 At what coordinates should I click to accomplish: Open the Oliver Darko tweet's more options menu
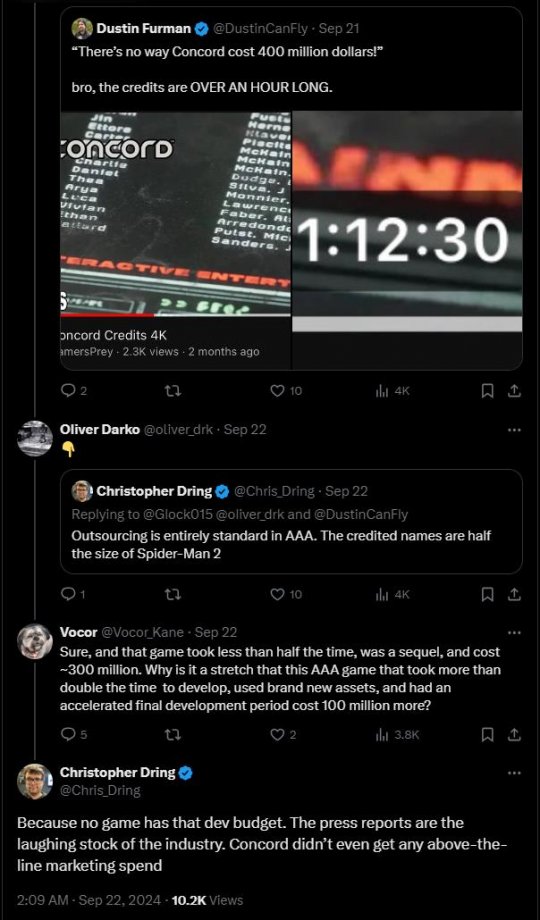pyautogui.click(x=514, y=430)
